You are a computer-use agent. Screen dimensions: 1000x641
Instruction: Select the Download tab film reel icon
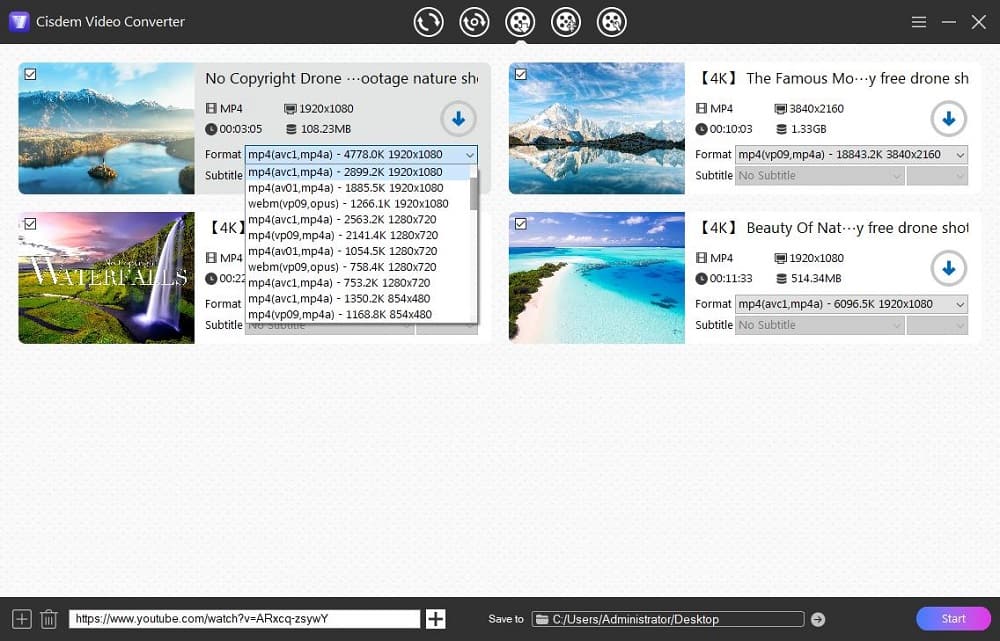coord(520,22)
